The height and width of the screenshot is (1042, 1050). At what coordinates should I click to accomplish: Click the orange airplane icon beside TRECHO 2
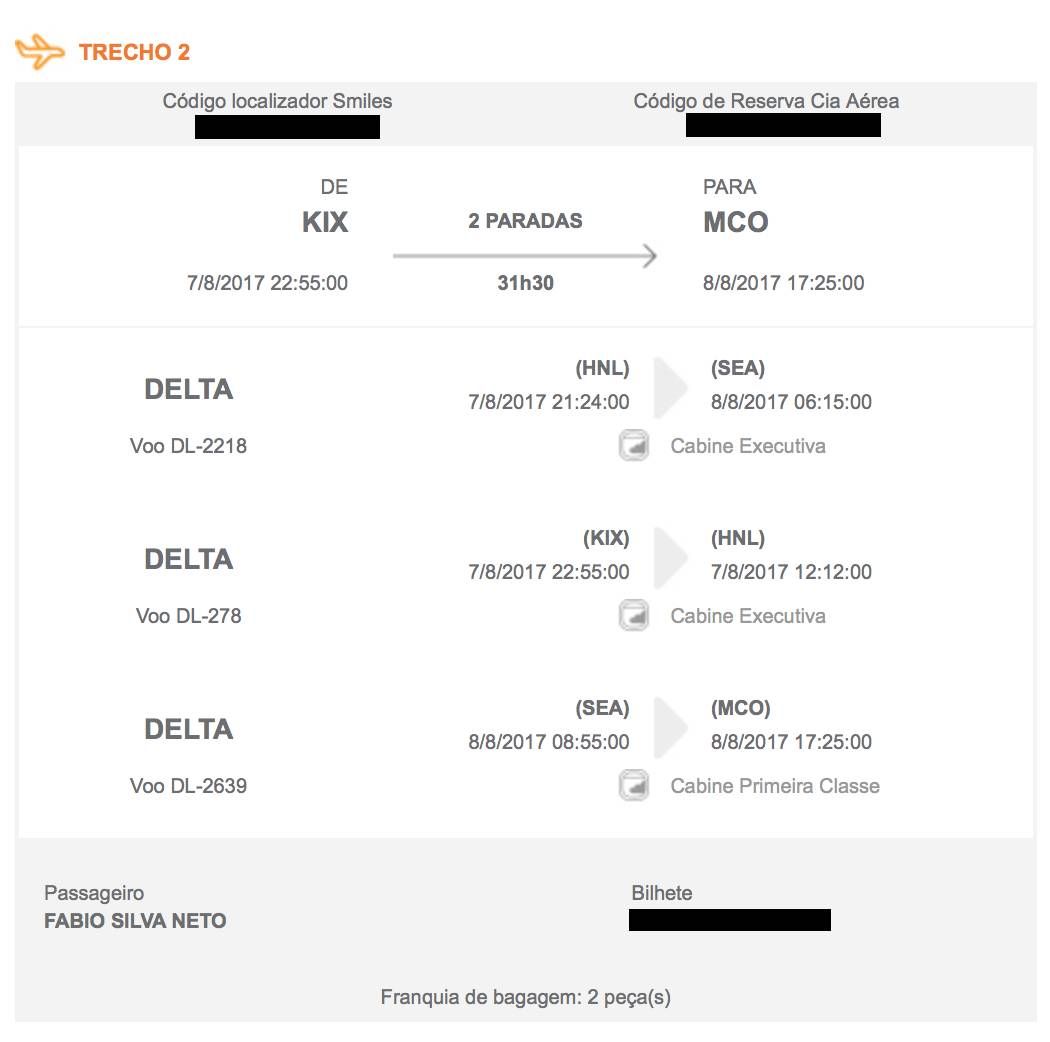40,52
